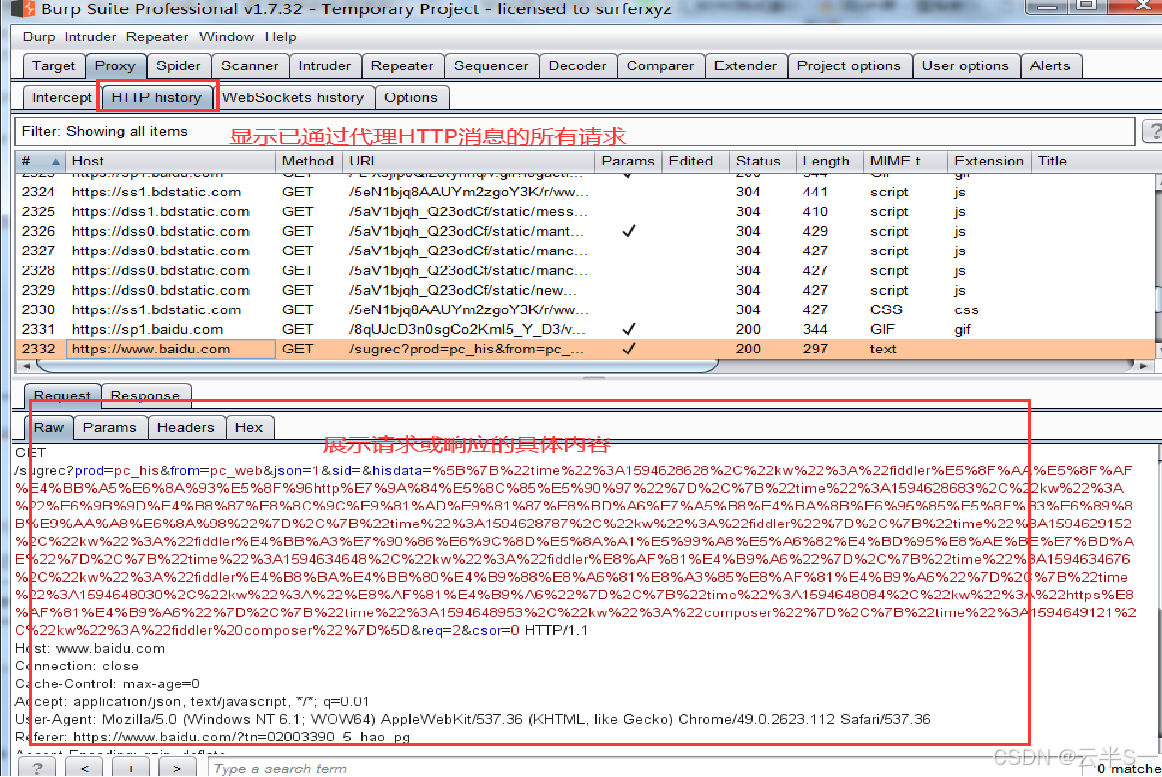Select the proxy Options sub-tab

pyautogui.click(x=411, y=97)
